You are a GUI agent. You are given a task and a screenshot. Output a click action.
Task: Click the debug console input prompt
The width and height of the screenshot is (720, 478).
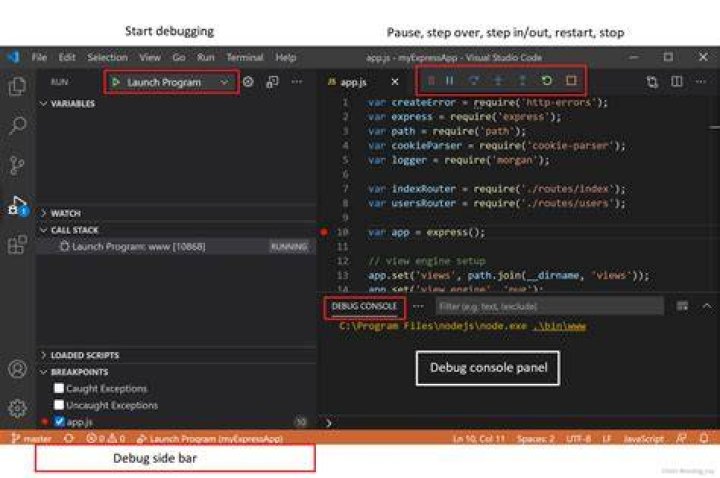[x=521, y=423]
